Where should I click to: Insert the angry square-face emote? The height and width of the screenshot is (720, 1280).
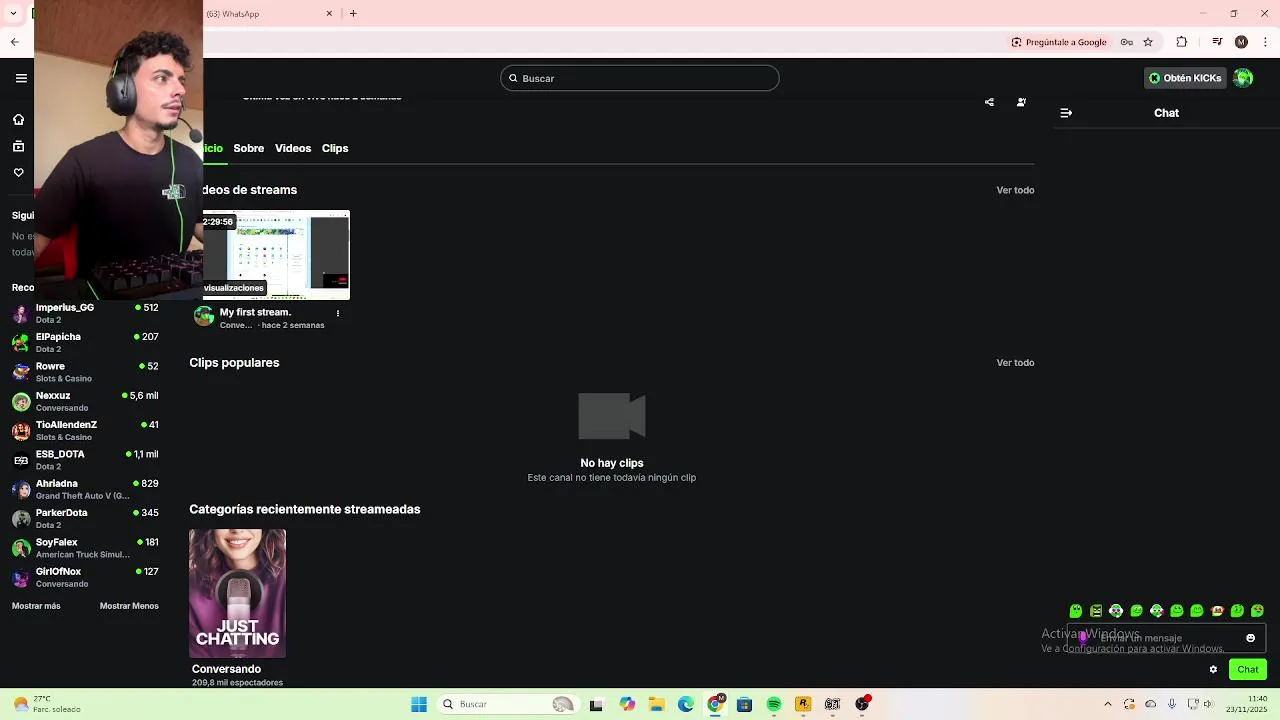[1096, 611]
